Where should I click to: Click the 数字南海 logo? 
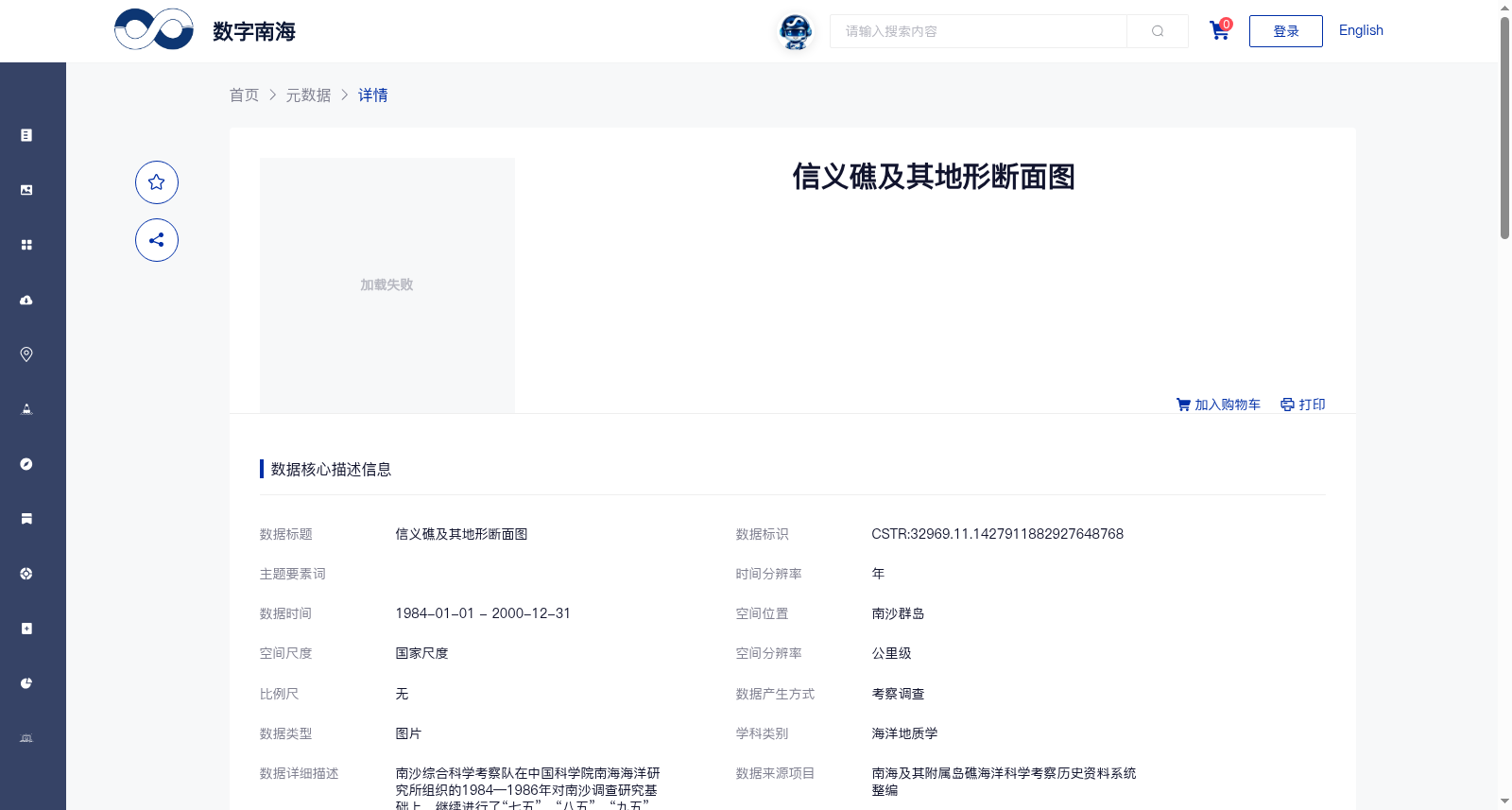pos(205,30)
